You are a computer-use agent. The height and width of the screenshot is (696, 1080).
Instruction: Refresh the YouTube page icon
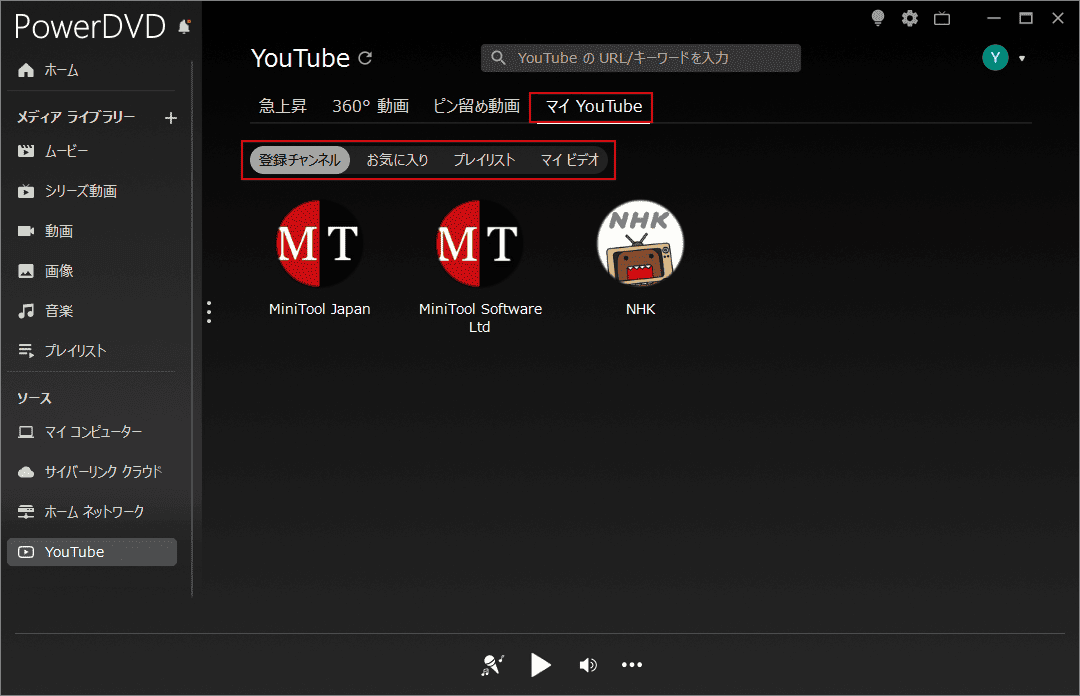point(365,59)
